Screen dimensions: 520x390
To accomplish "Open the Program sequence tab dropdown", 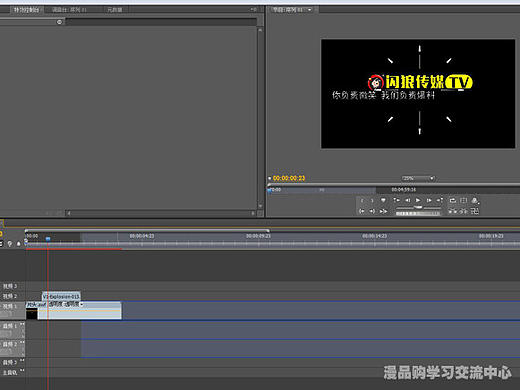I will (309, 10).
